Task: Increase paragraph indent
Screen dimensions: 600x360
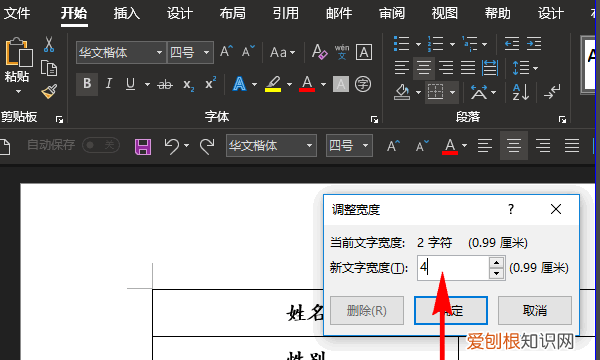Action: coord(534,44)
